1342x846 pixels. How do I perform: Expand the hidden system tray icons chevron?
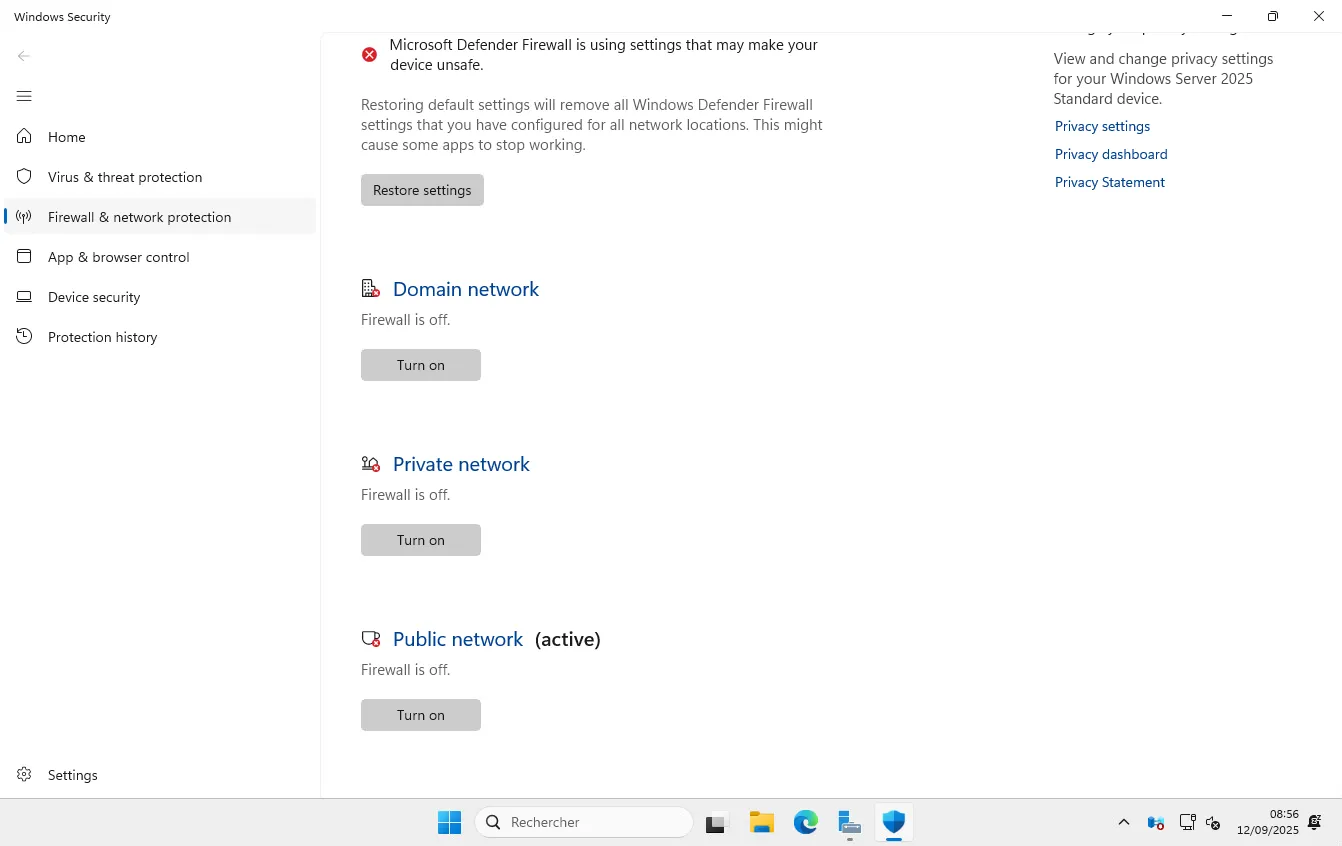tap(1123, 822)
